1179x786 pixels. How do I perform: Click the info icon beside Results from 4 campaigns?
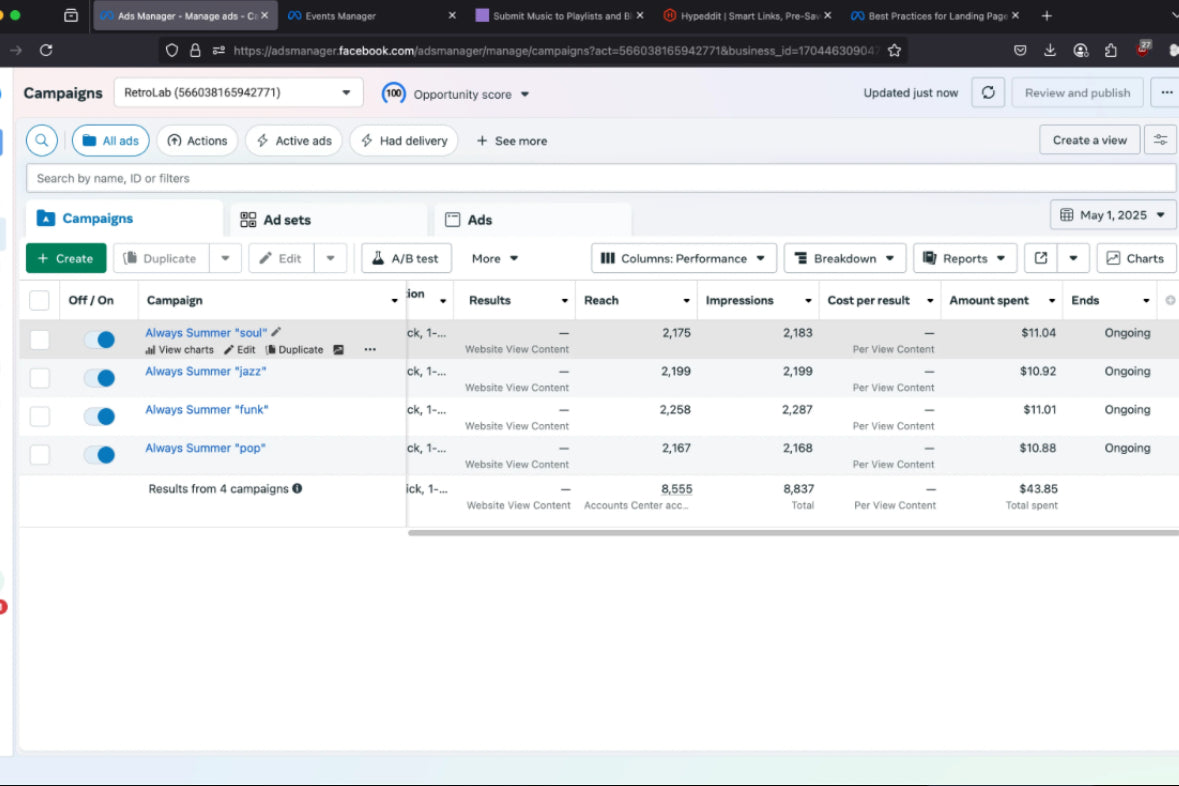297,488
